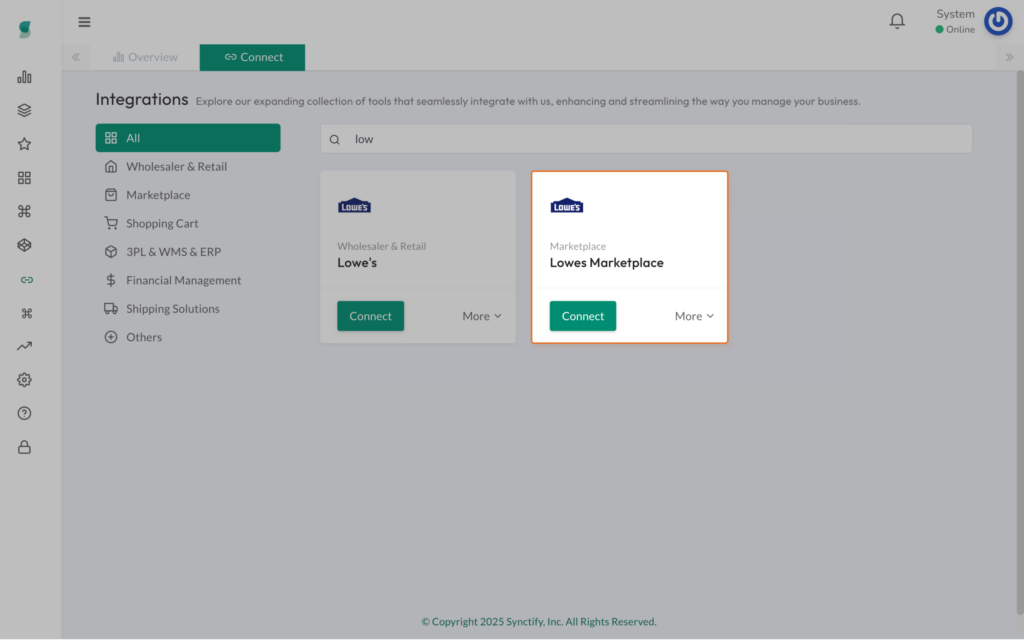The image size is (1024, 640).
Task: Switch to the Overview tab
Action: coord(145,57)
